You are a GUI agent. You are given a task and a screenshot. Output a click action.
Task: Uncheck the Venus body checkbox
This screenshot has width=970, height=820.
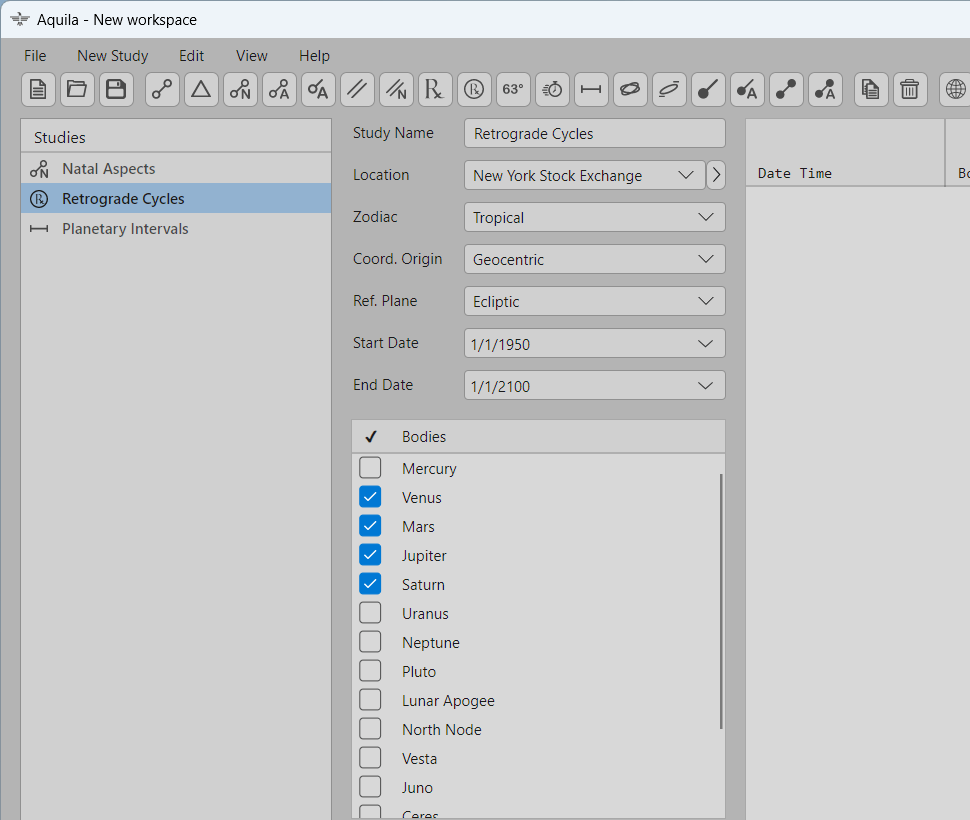pos(370,497)
